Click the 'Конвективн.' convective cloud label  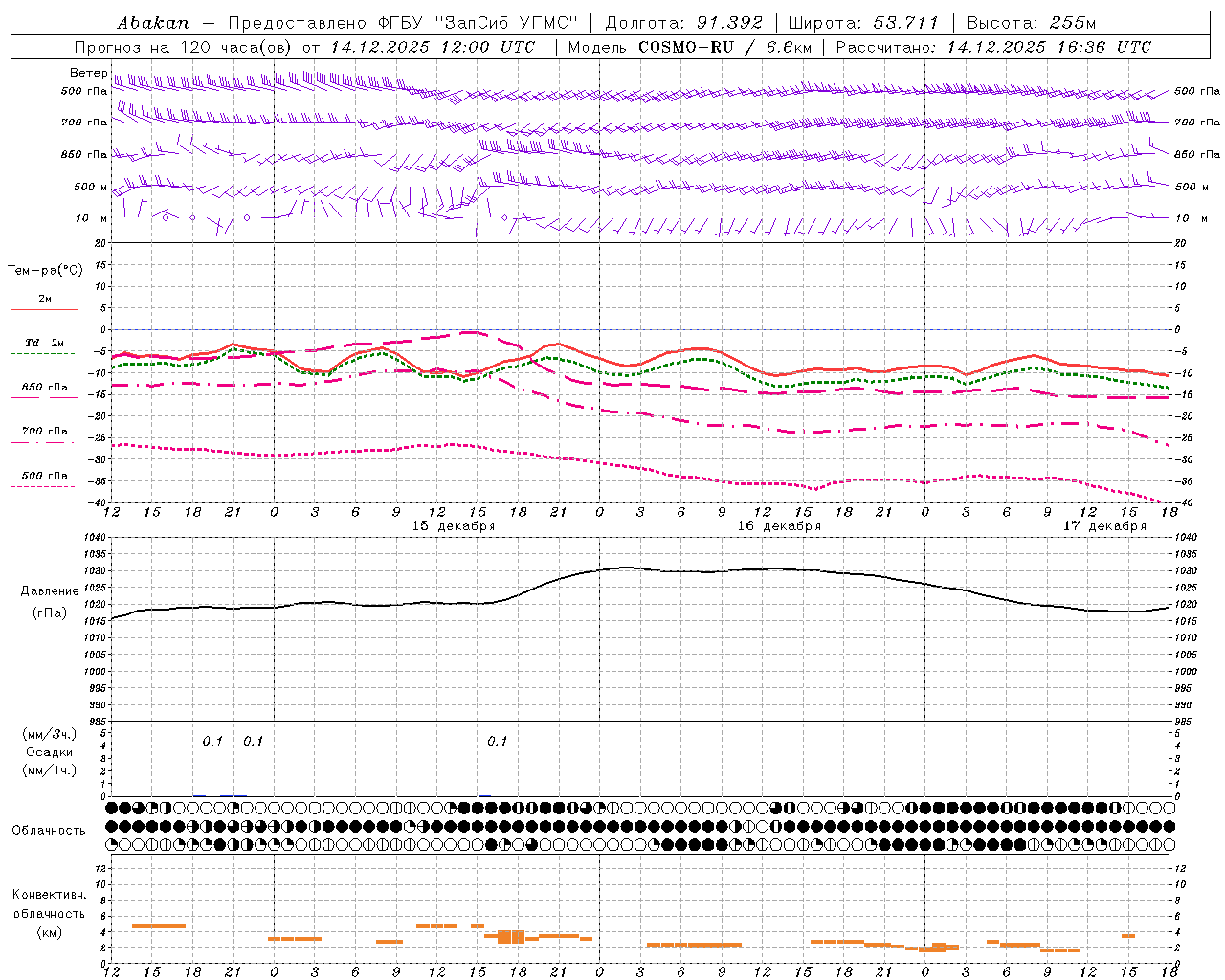point(50,895)
